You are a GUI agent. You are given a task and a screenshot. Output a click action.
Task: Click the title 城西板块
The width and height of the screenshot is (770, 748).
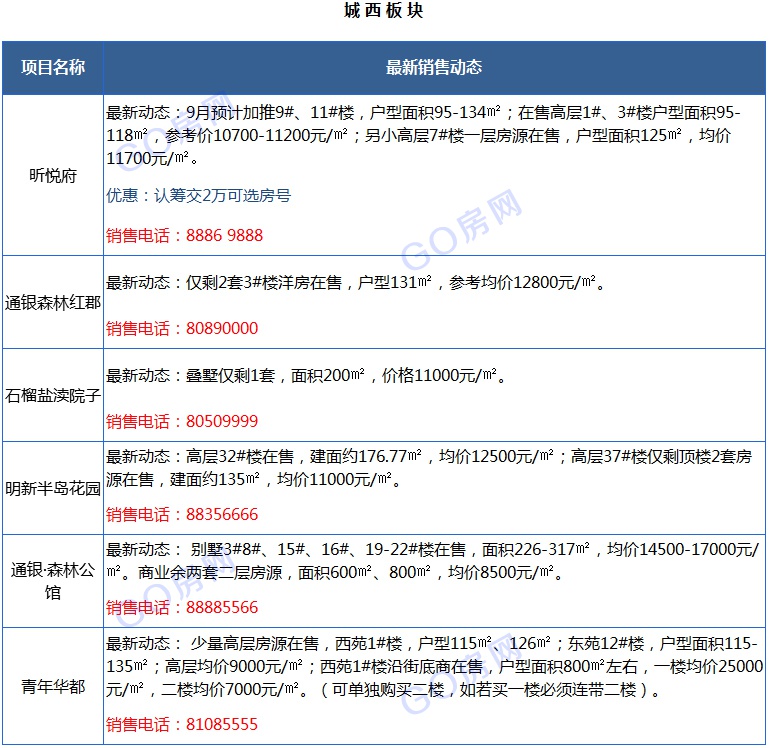click(x=384, y=10)
